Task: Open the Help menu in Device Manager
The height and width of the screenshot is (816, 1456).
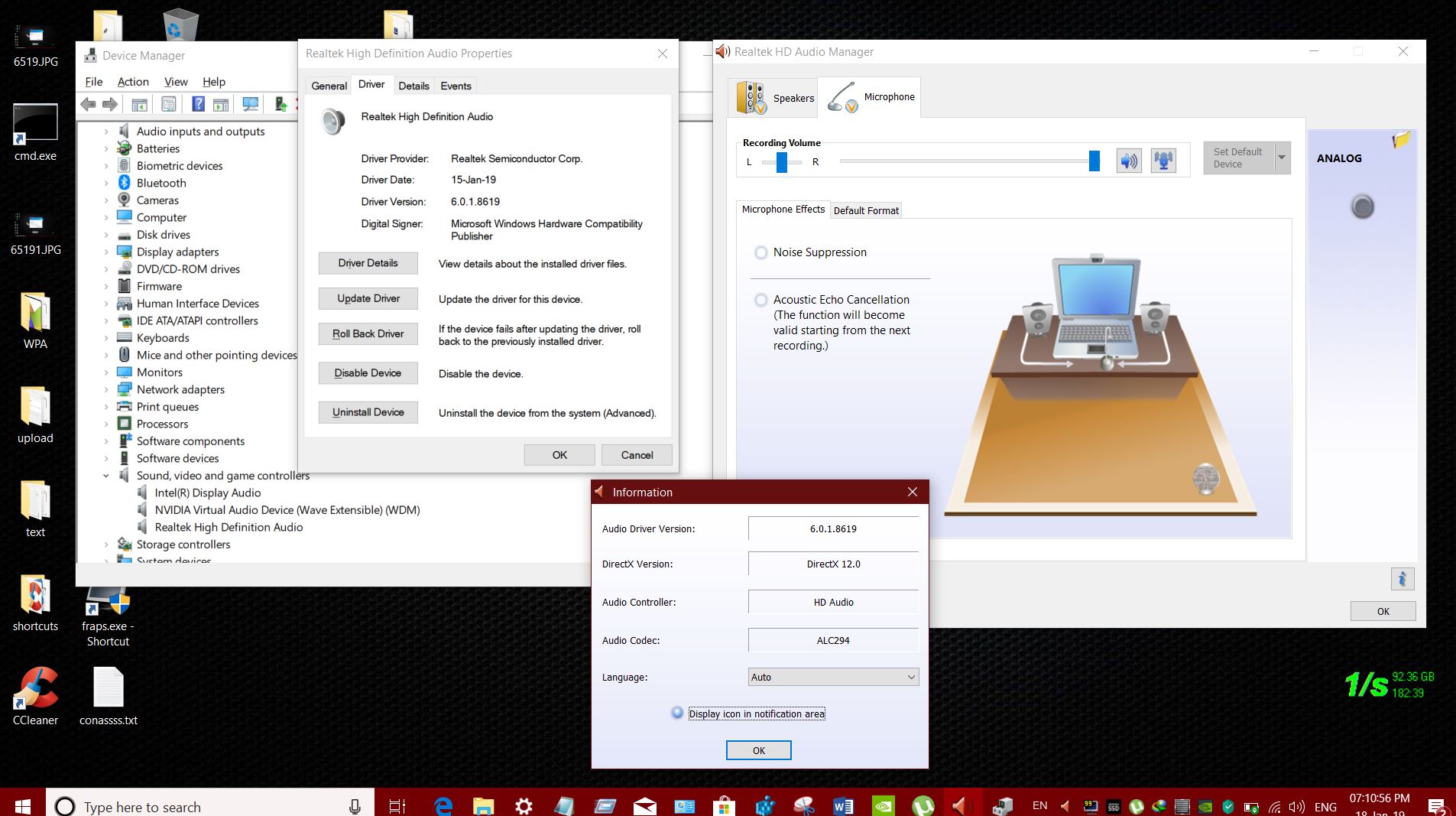Action: pos(214,82)
